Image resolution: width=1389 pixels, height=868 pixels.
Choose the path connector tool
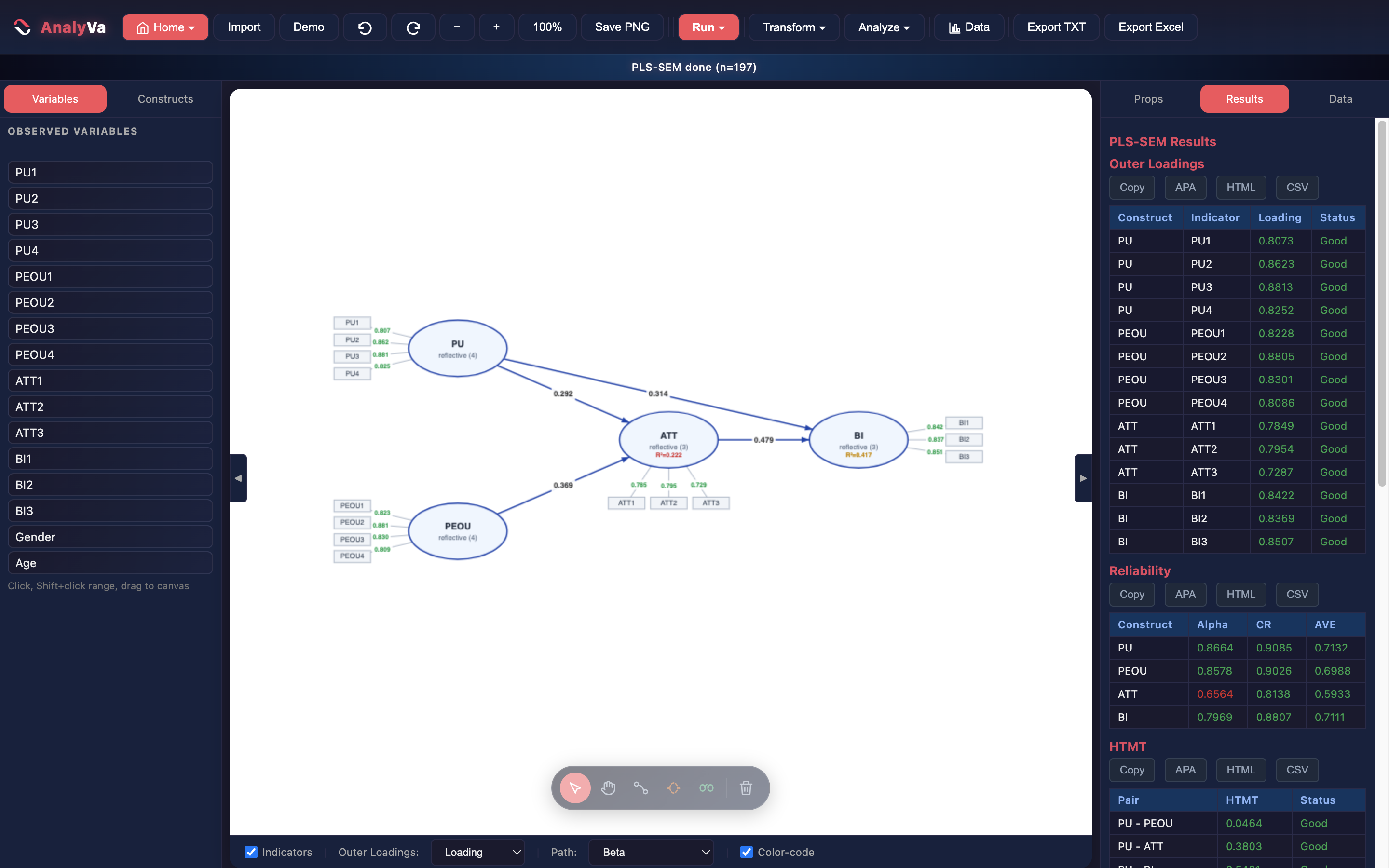641,787
